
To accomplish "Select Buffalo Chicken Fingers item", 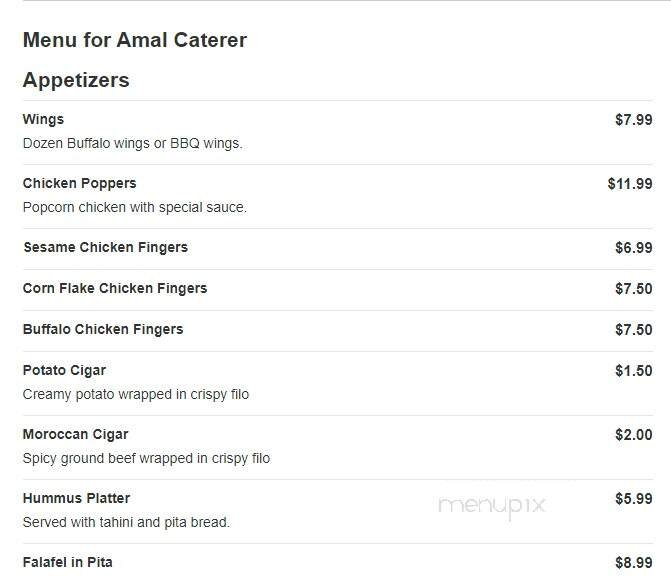I will [103, 330].
